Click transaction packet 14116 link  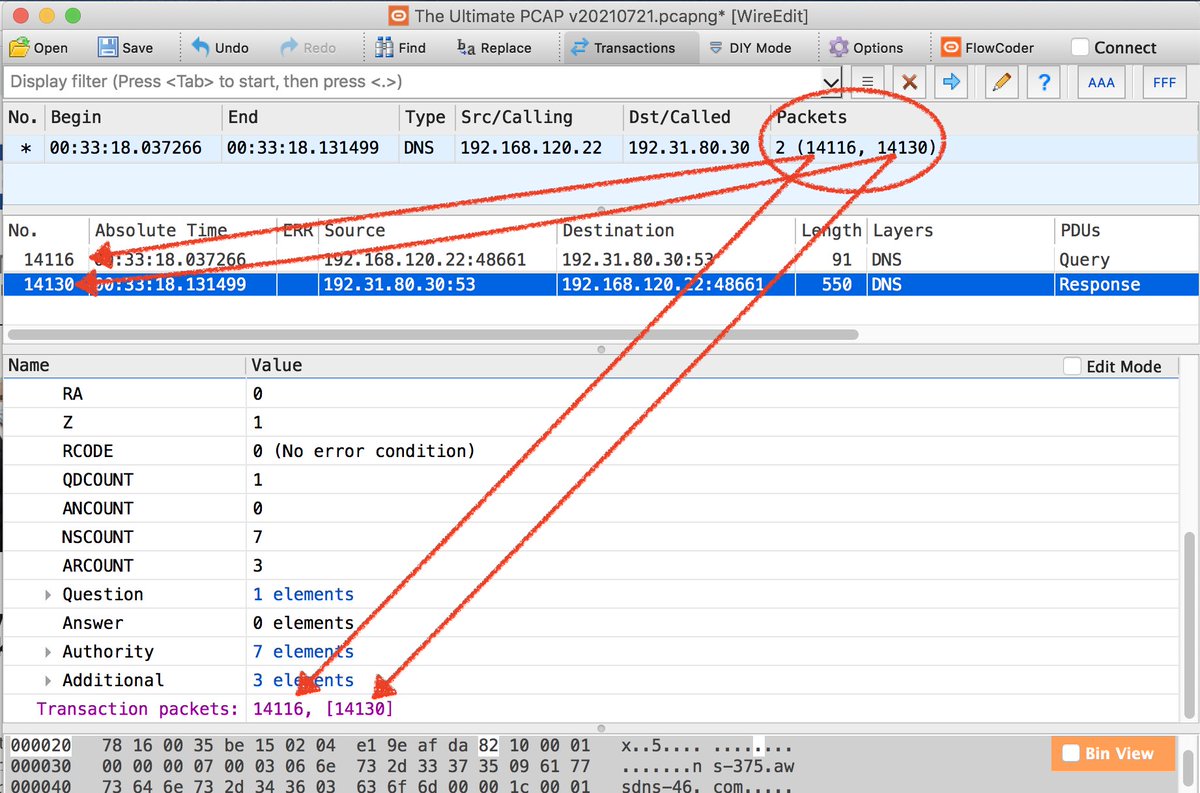click(277, 709)
